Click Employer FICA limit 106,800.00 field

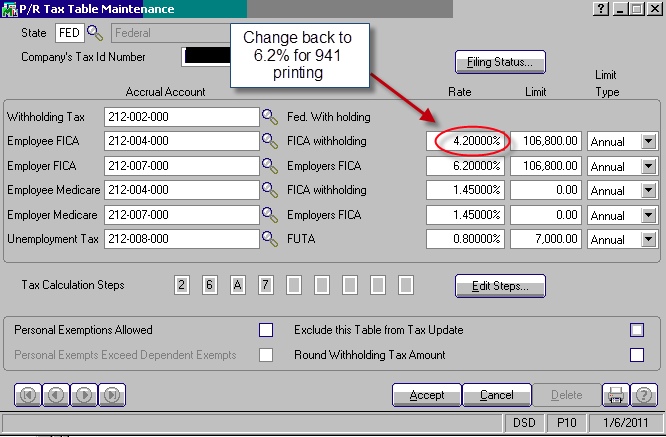click(546, 166)
